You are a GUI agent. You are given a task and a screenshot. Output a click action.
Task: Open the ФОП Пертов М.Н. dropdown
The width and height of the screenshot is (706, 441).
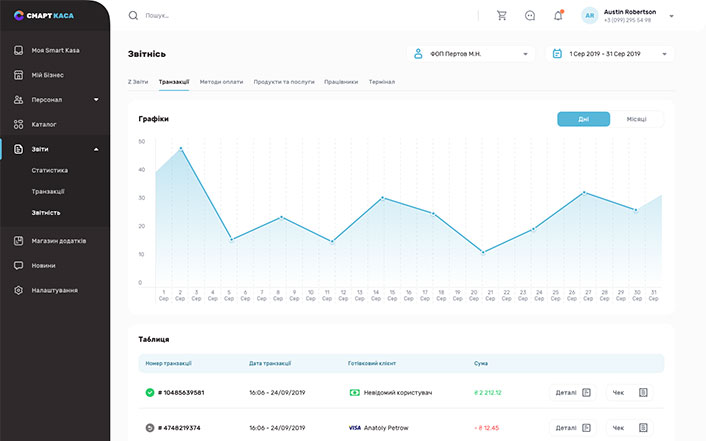[471, 54]
